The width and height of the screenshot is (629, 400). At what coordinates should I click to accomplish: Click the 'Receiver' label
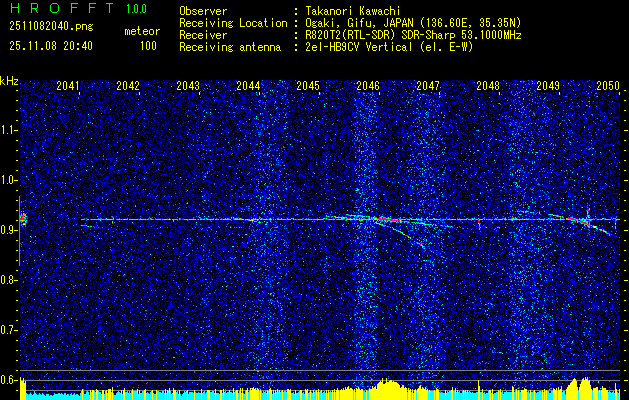click(203, 35)
